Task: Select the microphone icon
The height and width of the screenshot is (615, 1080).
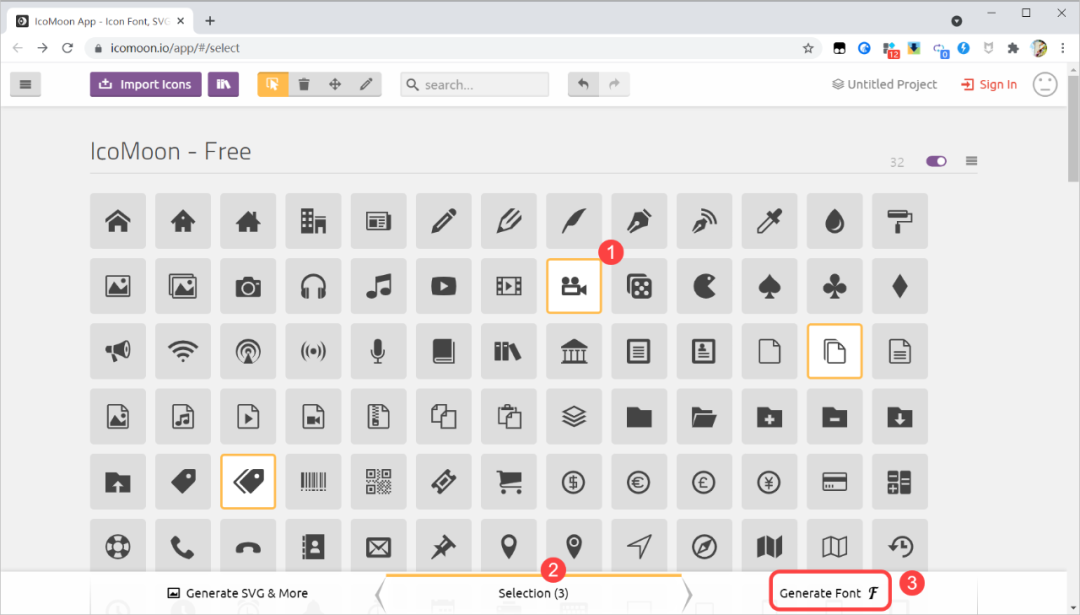Action: 378,351
